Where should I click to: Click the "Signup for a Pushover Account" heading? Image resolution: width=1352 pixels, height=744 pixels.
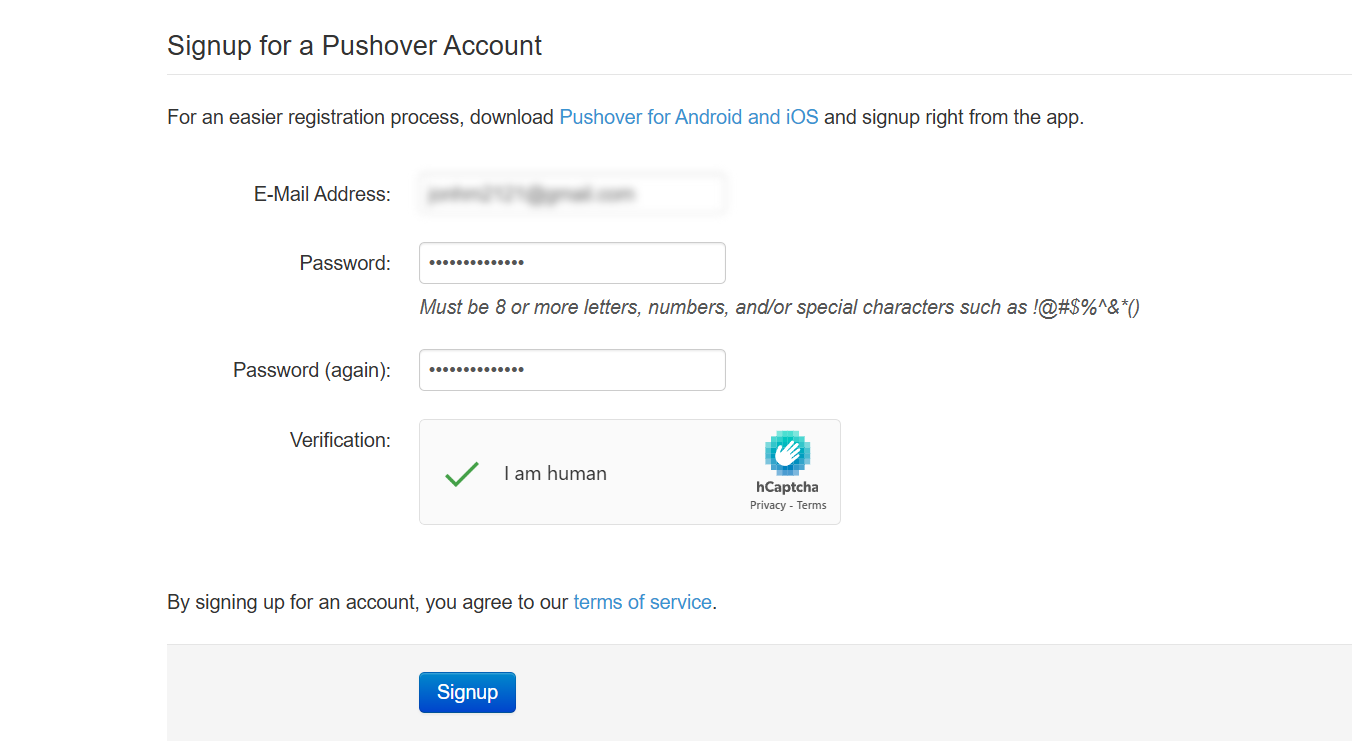tap(354, 46)
